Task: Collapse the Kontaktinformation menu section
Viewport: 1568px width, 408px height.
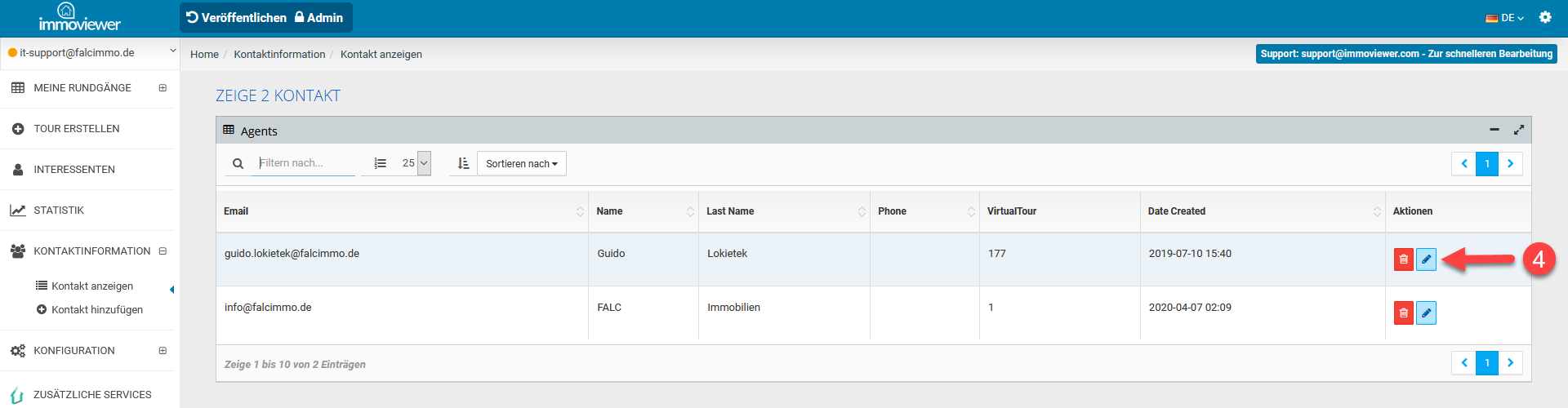Action: 163,251
